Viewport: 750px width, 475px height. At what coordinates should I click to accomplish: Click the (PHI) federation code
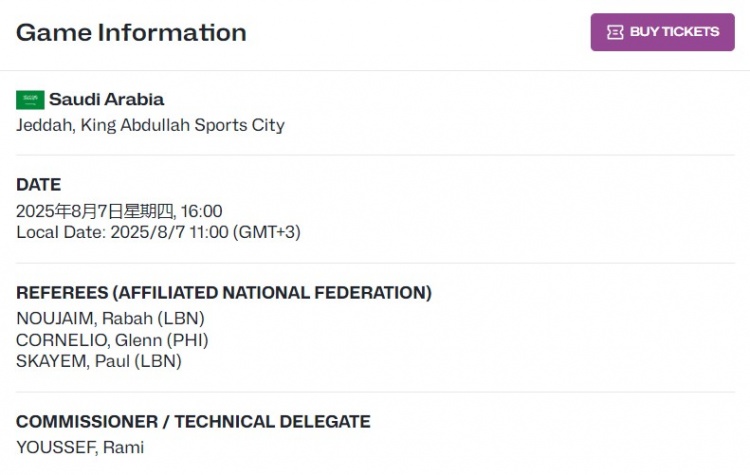(x=188, y=340)
